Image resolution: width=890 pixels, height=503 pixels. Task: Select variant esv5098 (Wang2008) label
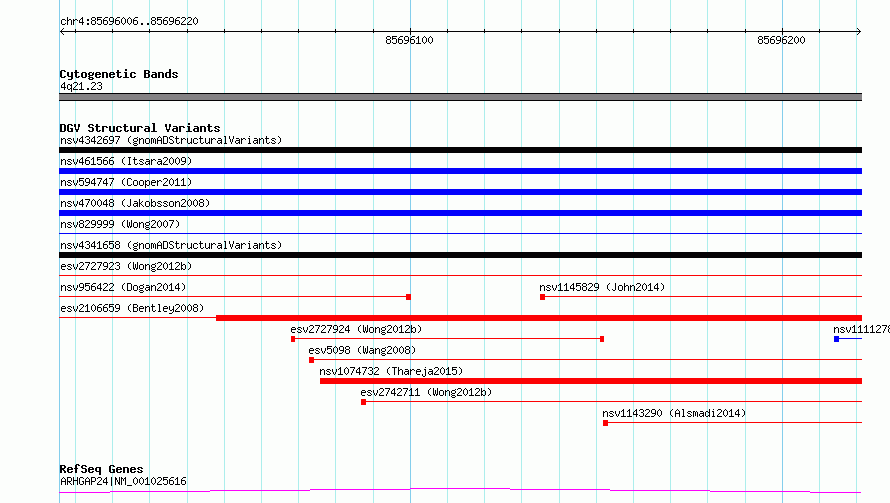[362, 350]
